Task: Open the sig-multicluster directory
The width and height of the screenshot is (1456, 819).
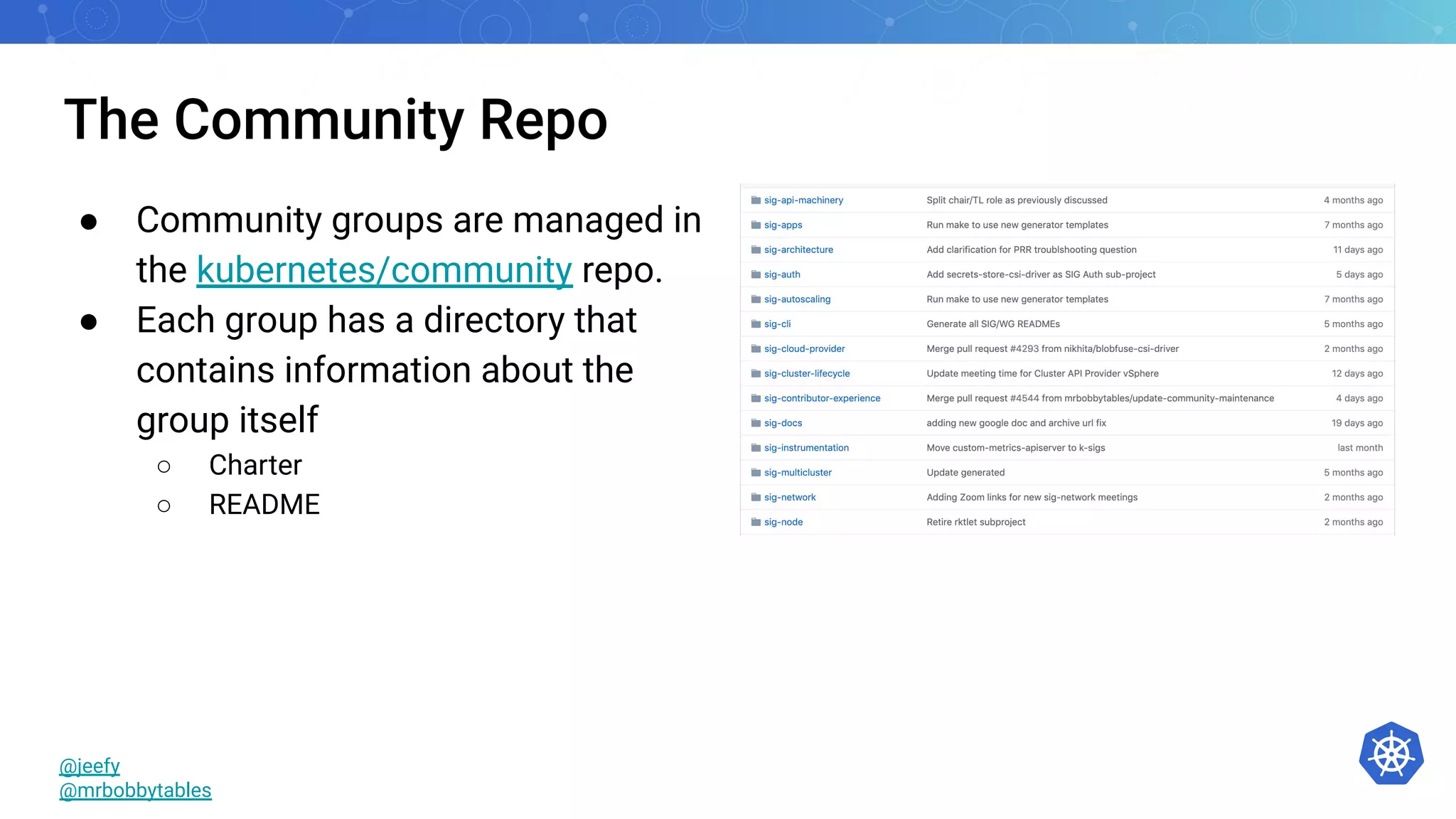Action: point(798,473)
